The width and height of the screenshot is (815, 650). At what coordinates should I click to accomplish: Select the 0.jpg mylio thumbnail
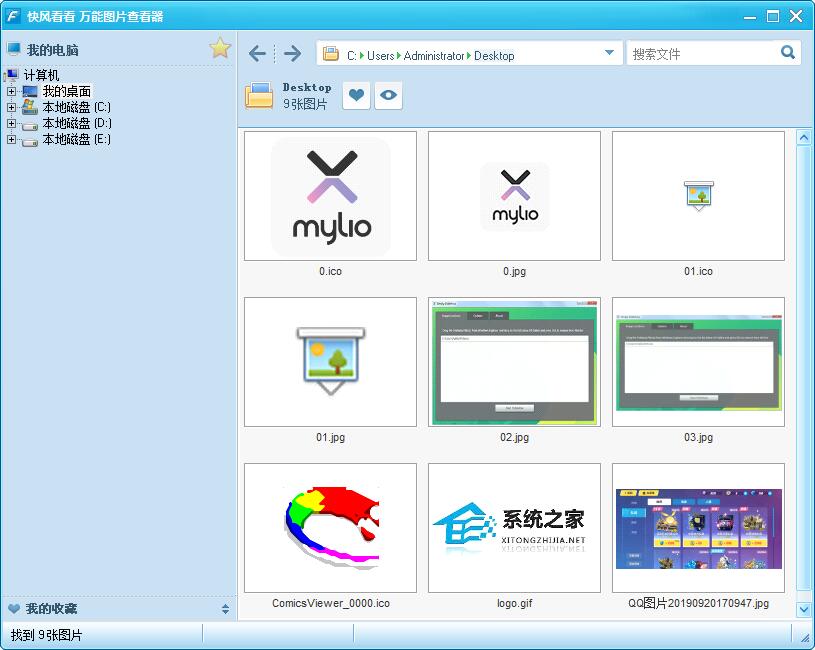coord(514,196)
